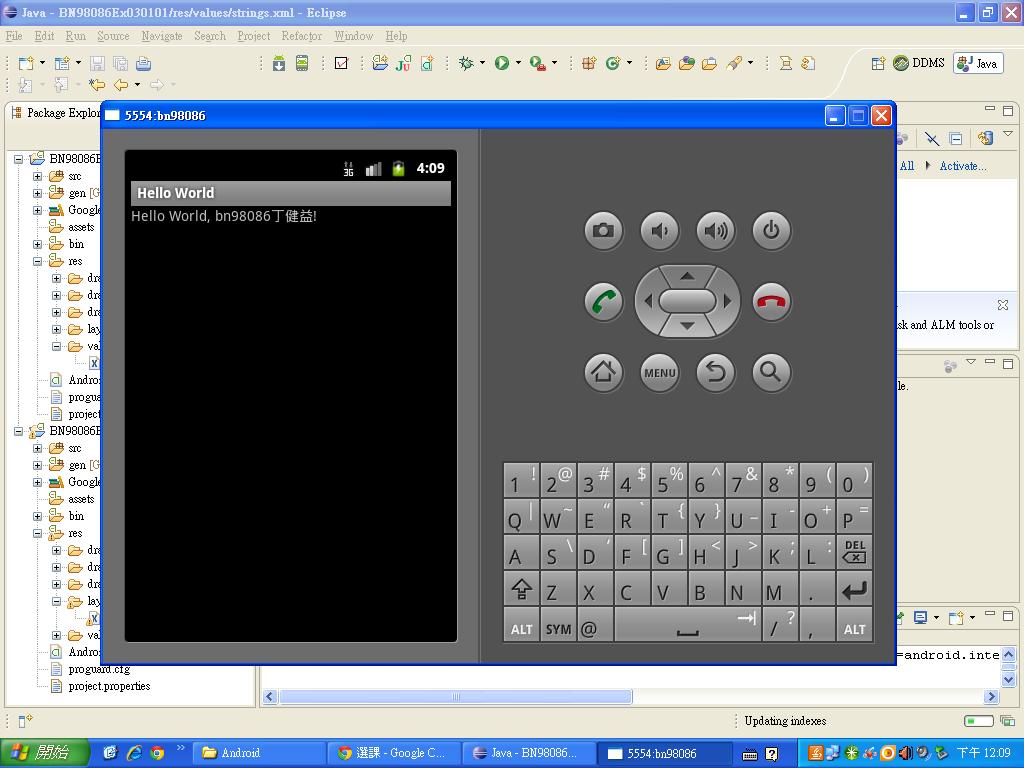Screen dimensions: 1024x768
Task: Switch to the DDMS perspective
Action: pyautogui.click(x=919, y=63)
